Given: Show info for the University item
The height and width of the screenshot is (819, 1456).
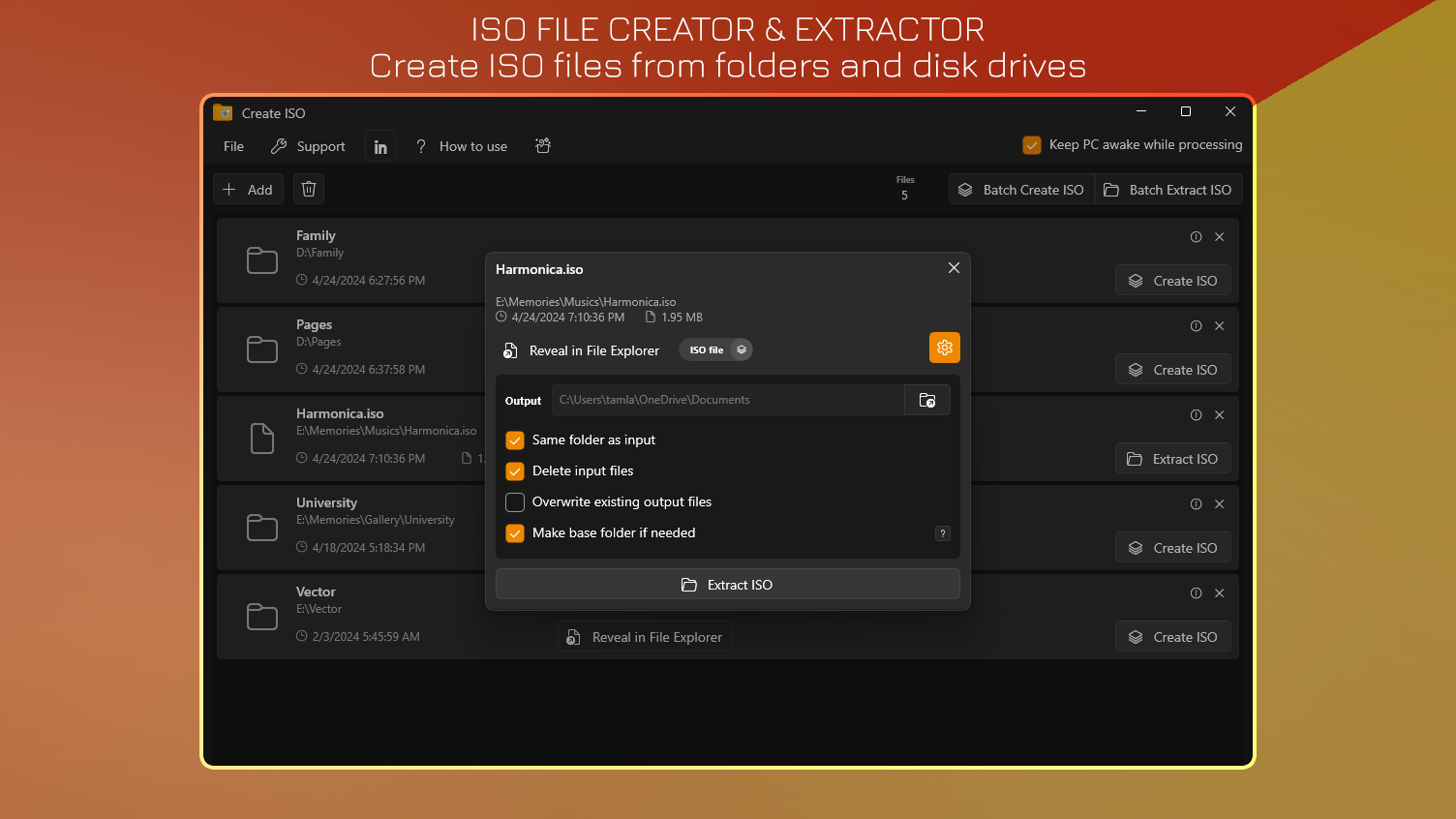Looking at the screenshot, I should [x=1197, y=504].
